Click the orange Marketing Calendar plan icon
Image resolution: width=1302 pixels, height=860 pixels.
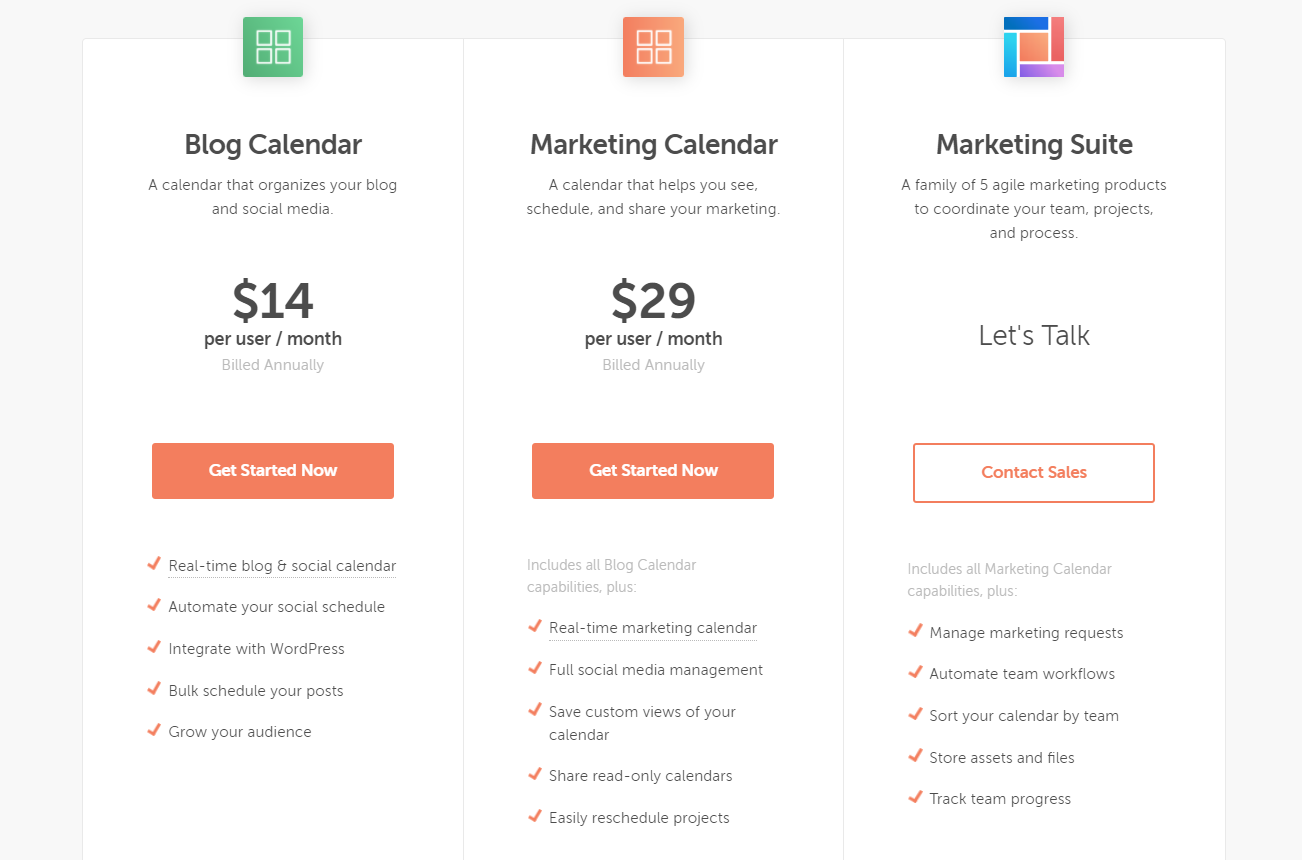tap(653, 47)
